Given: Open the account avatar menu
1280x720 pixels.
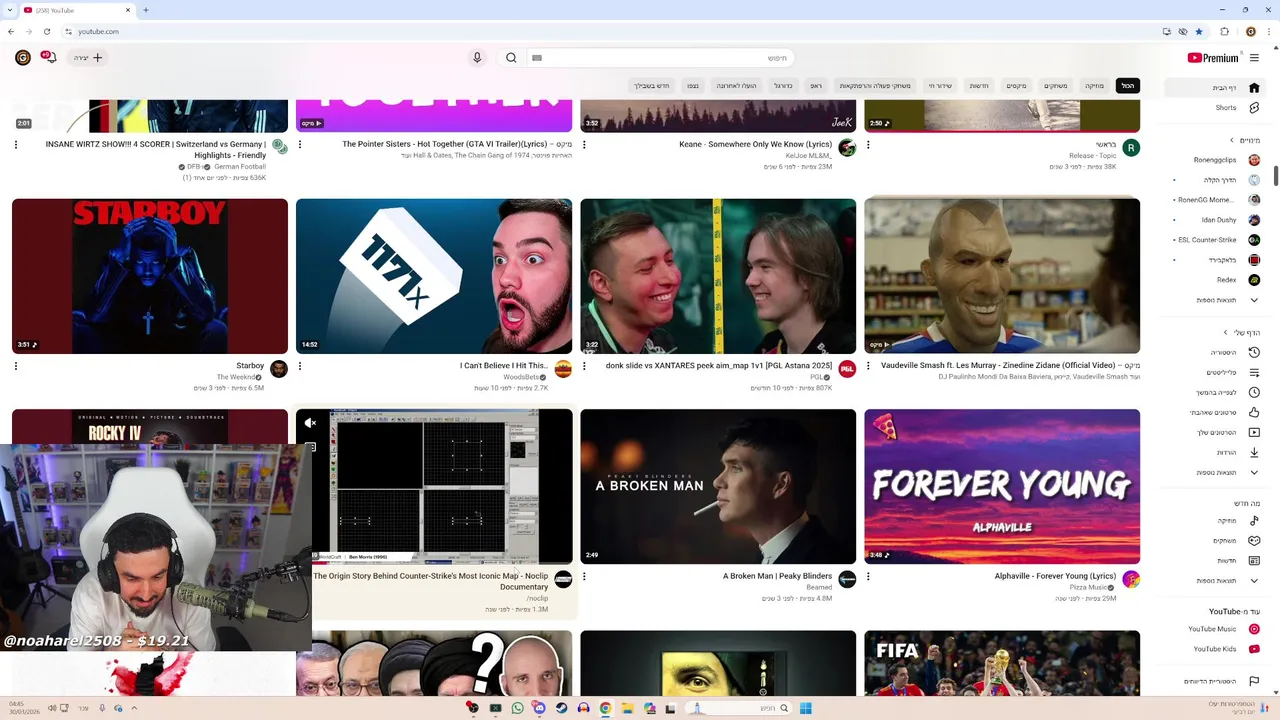Looking at the screenshot, I should [x=22, y=58].
